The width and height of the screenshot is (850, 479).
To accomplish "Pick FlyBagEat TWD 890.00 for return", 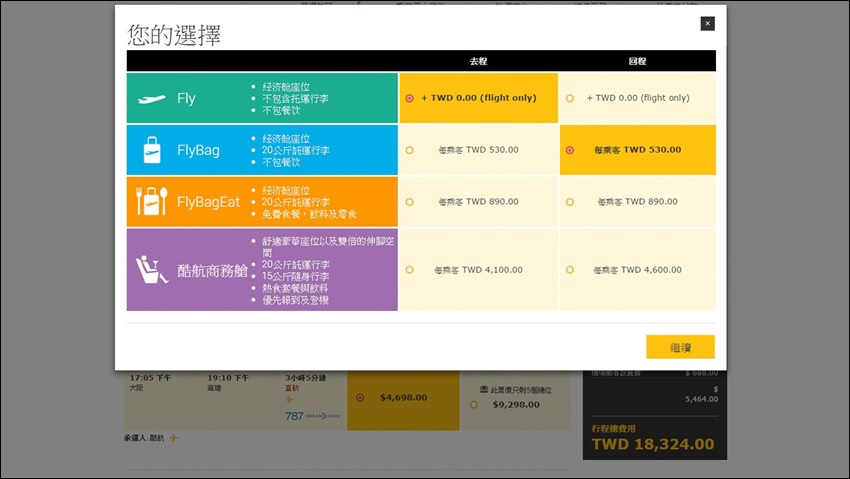I will coord(570,202).
